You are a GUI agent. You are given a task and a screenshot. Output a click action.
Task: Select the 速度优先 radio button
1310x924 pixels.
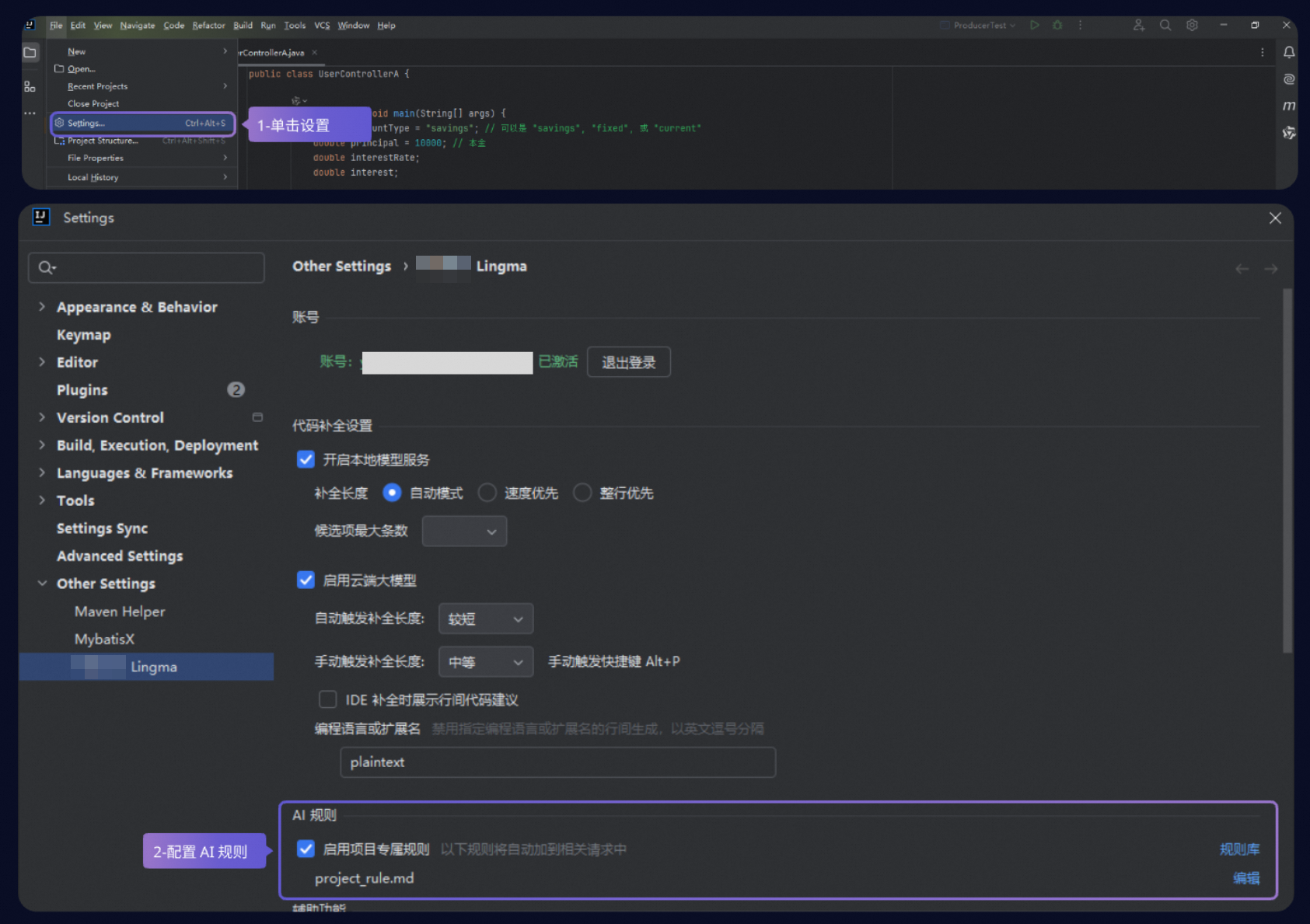[487, 493]
